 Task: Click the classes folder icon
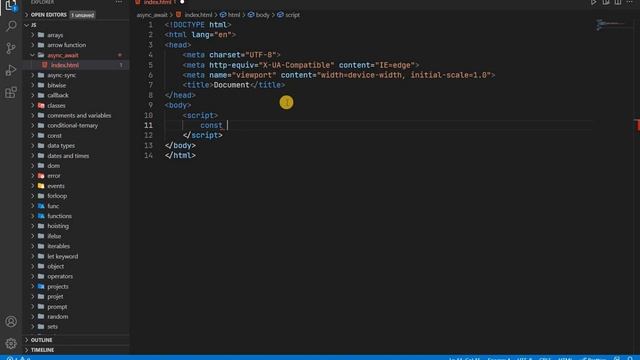pyautogui.click(x=41, y=105)
